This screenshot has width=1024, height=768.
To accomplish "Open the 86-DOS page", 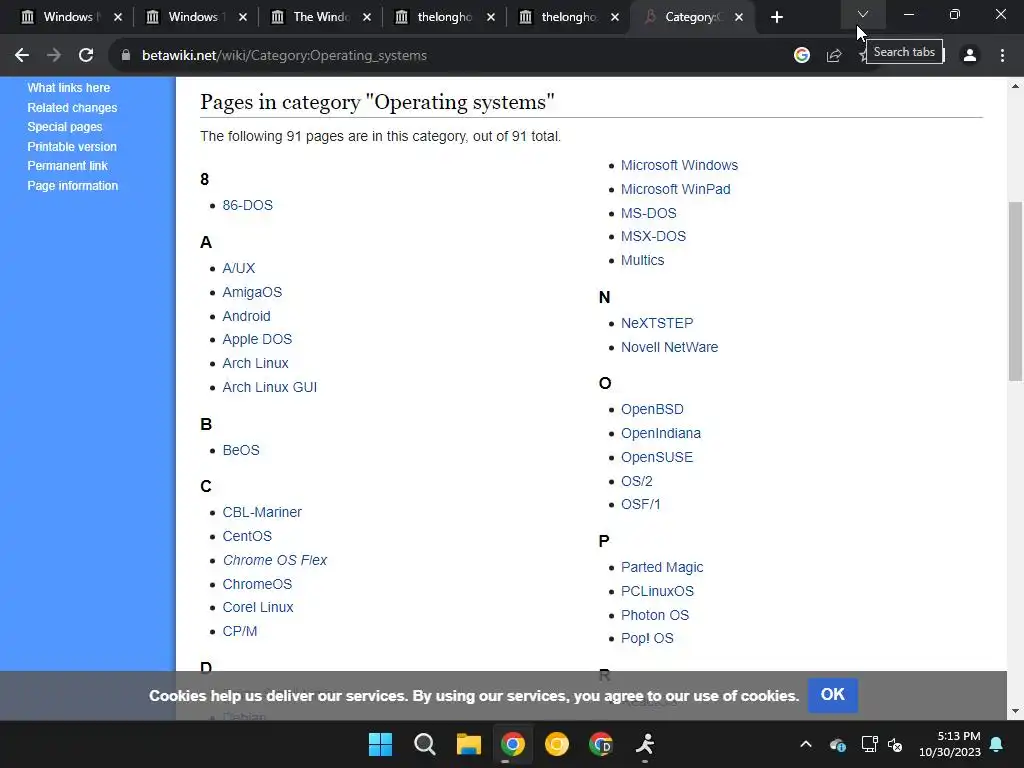I will point(248,205).
